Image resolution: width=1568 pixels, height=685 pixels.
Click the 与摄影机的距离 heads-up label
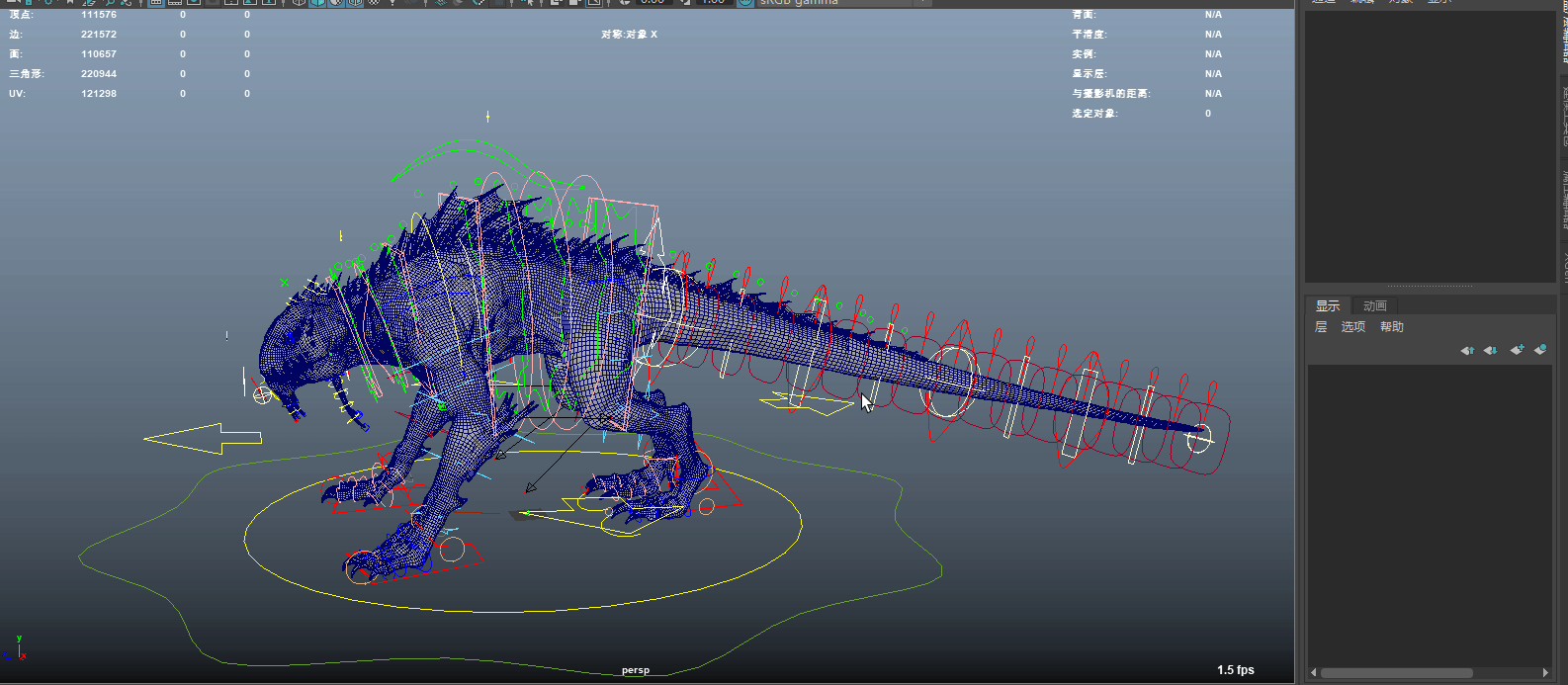coord(1111,94)
